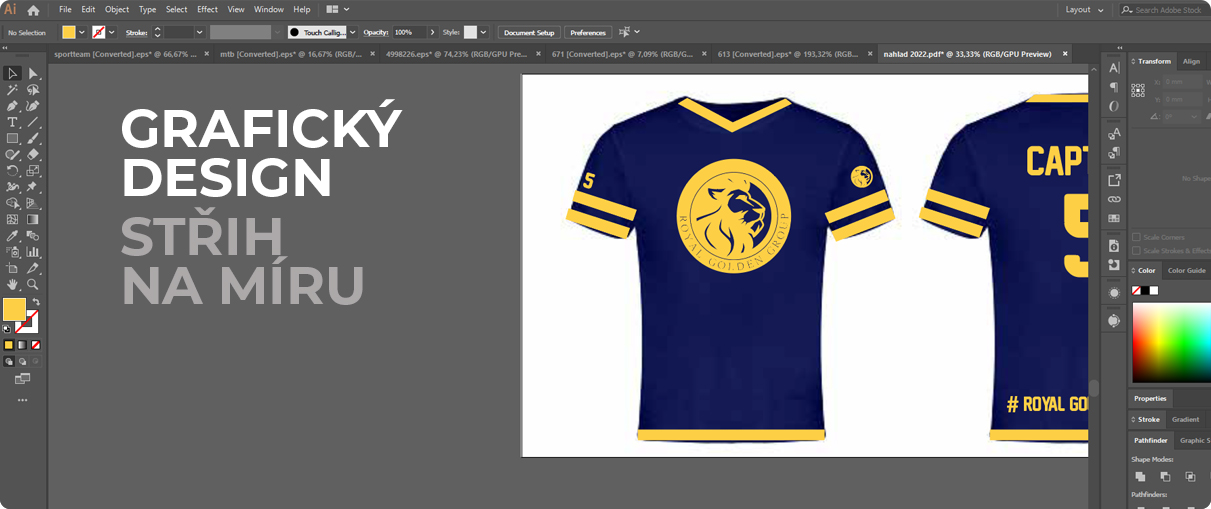The height and width of the screenshot is (509, 1211).
Task: Select the Artboard tool
Action: coord(12,268)
